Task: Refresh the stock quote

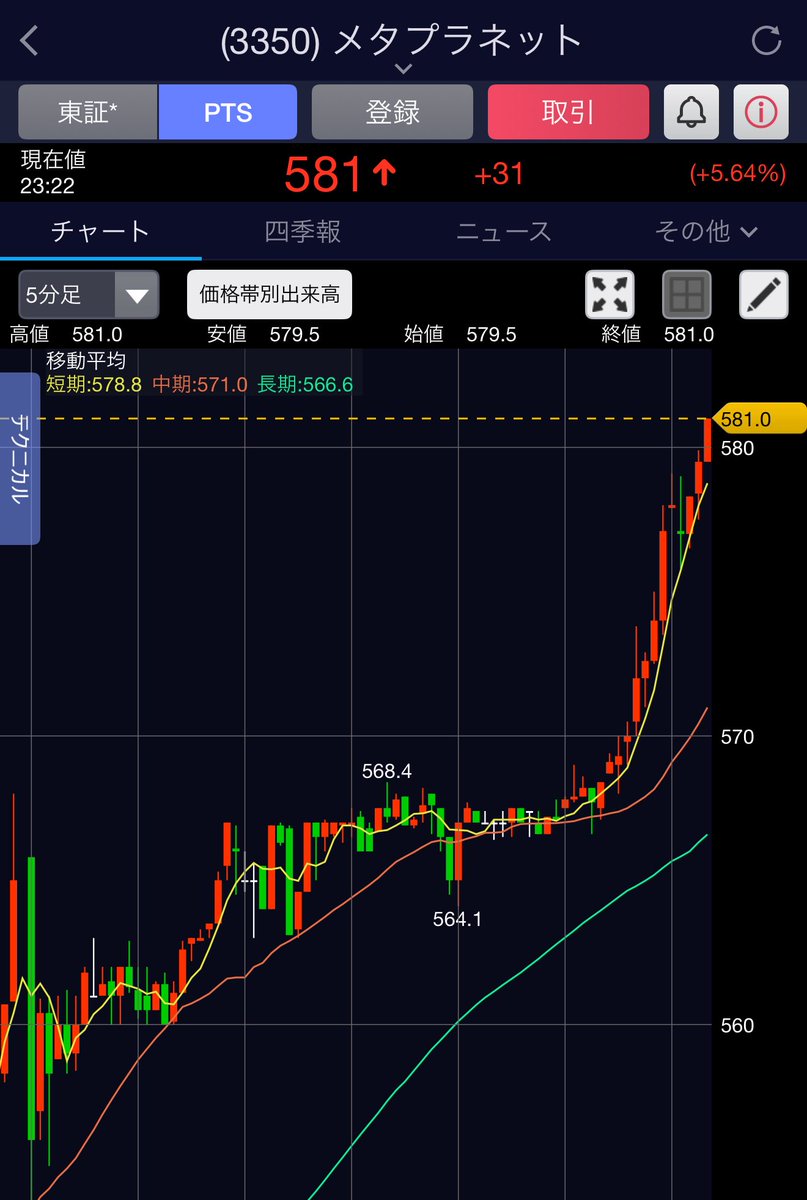Action: coord(766,41)
